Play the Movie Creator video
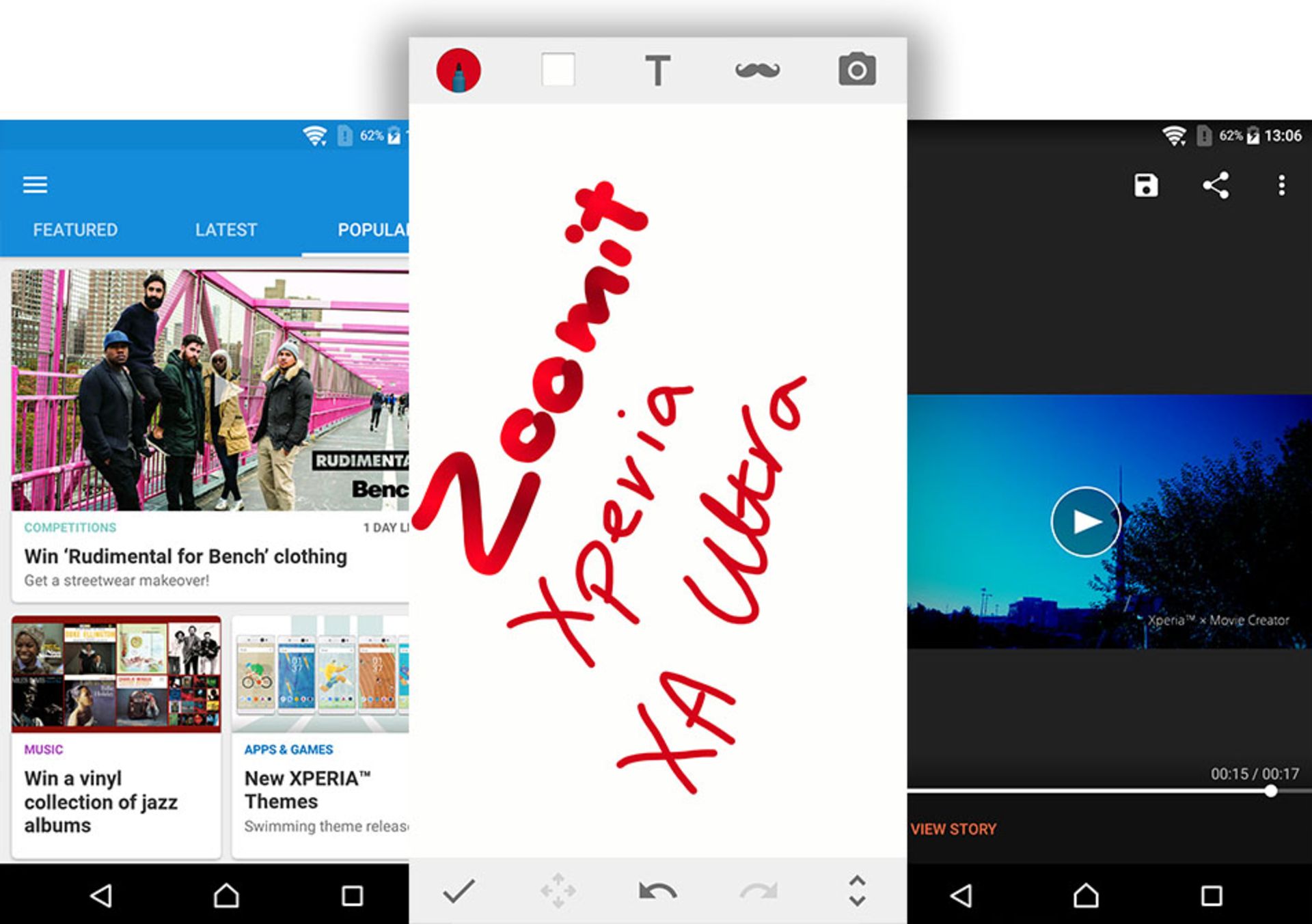Viewport: 1312px width, 924px height. point(1085,522)
